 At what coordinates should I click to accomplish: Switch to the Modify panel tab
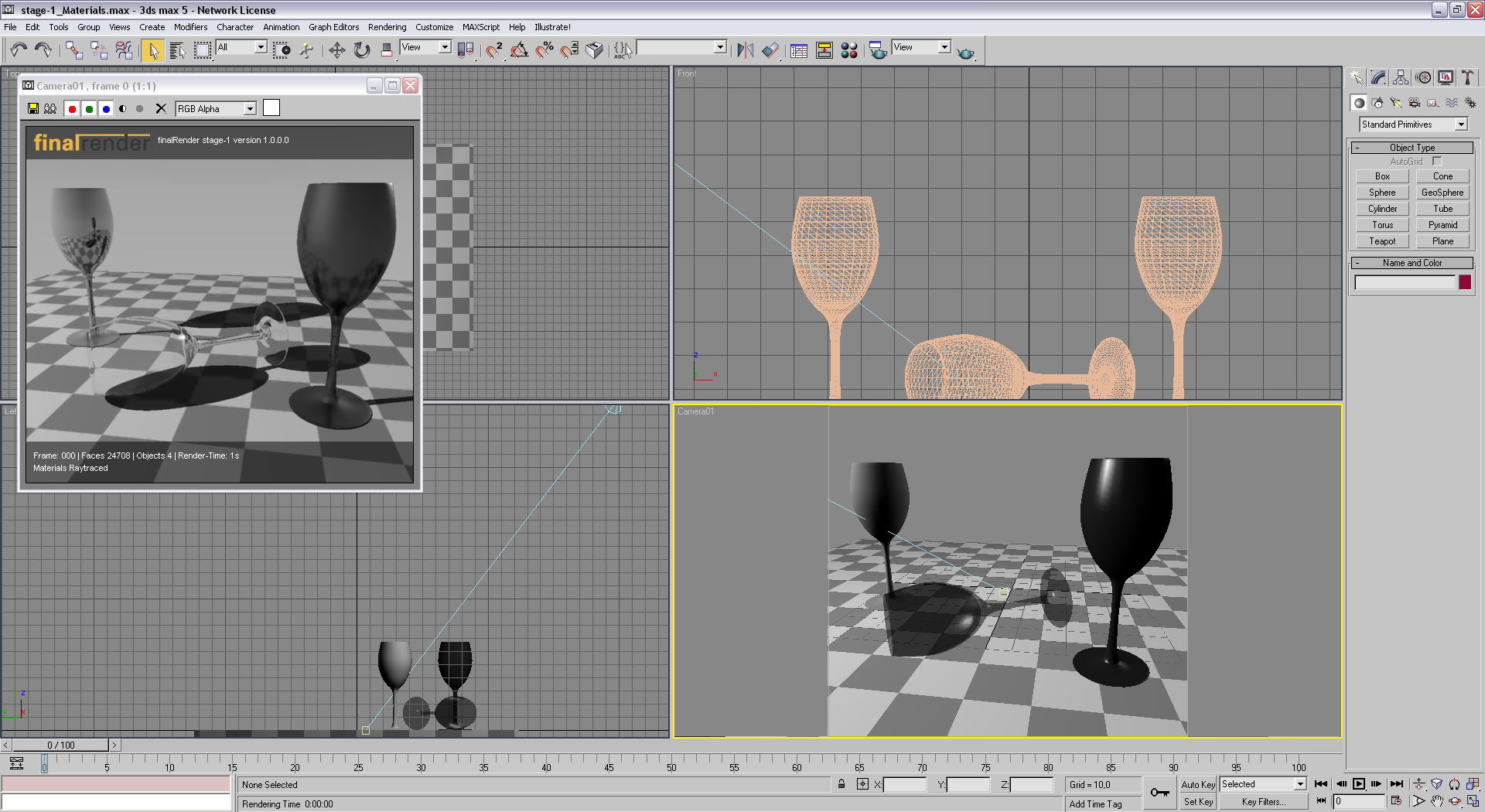(x=1378, y=77)
